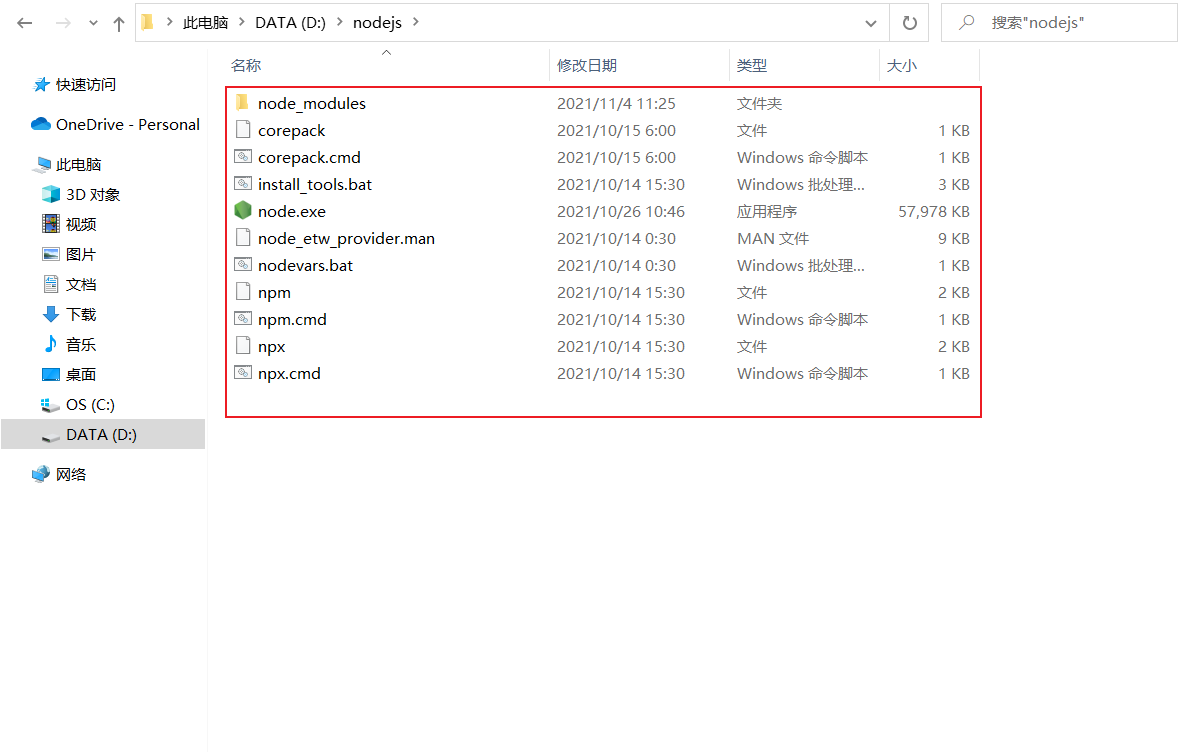Click the OS (C:) drive icon
The image size is (1188, 752).
tap(50, 405)
